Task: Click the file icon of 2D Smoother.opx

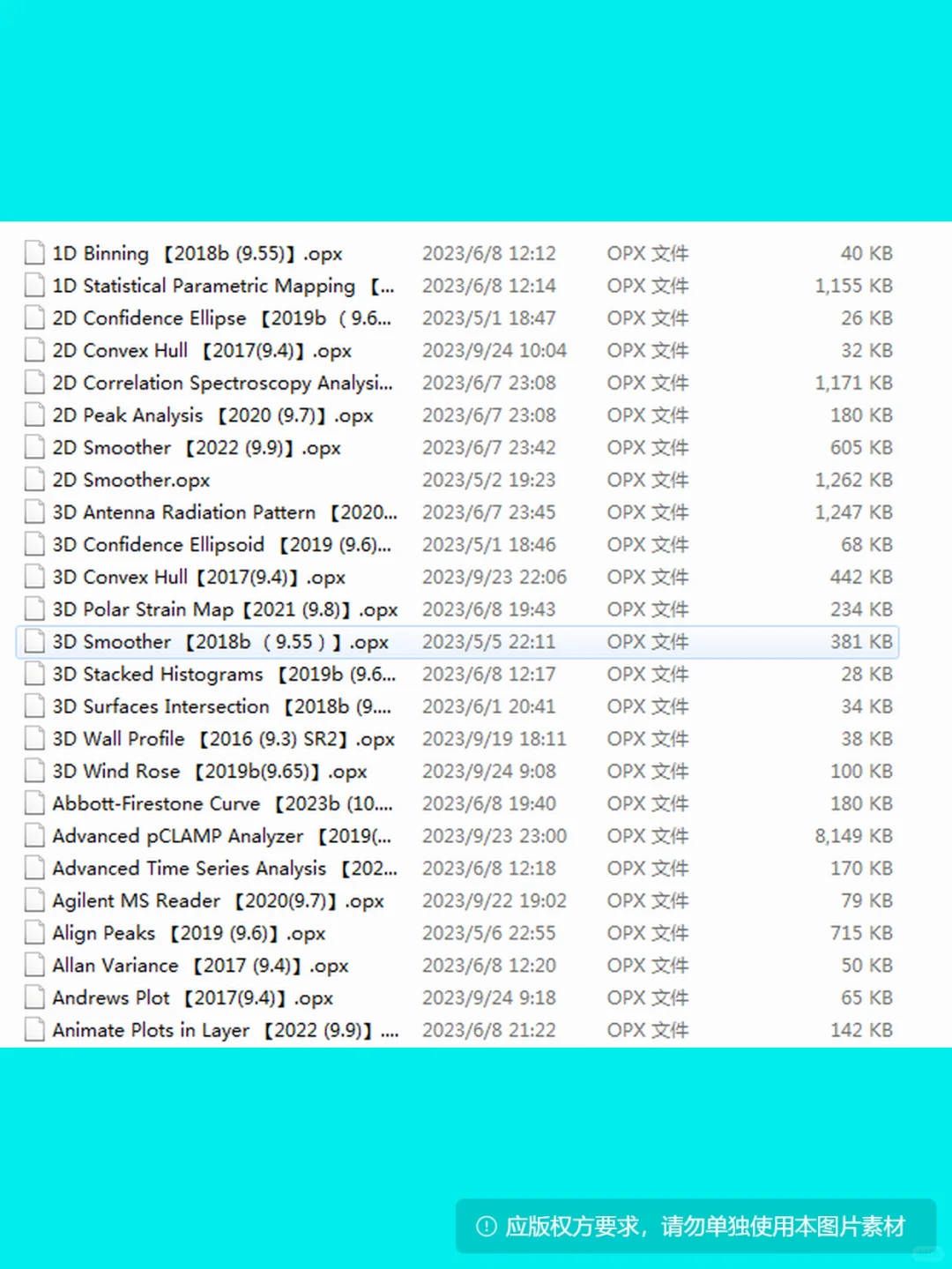Action: tap(34, 480)
